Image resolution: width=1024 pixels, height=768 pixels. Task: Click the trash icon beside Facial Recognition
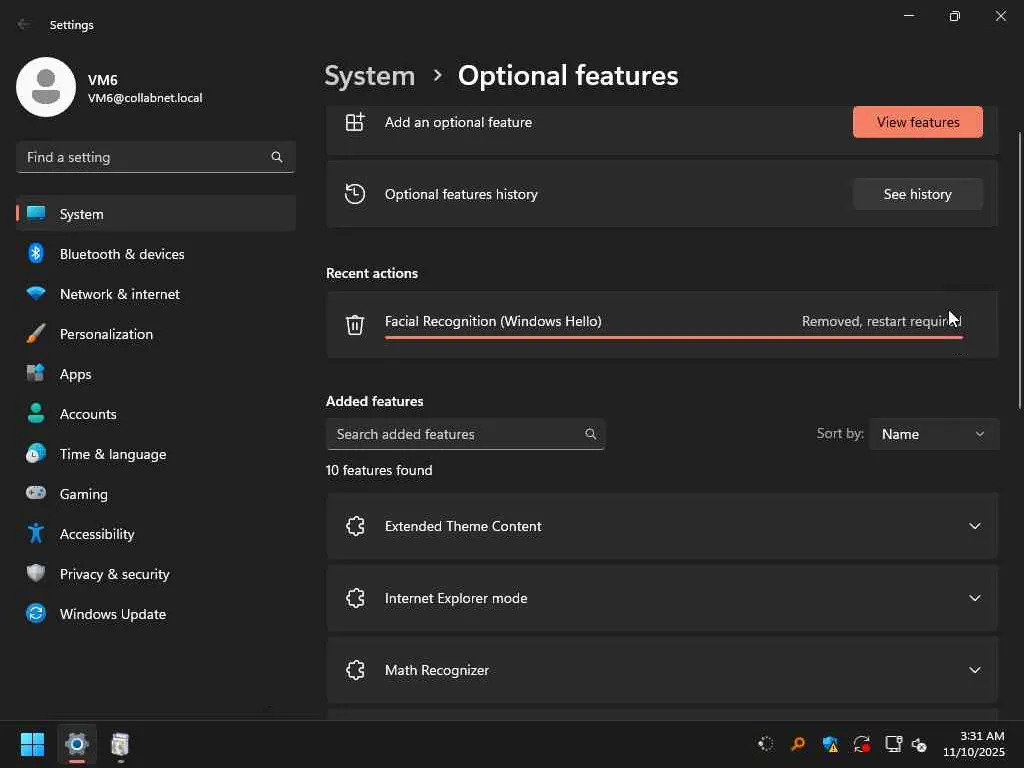pos(355,323)
